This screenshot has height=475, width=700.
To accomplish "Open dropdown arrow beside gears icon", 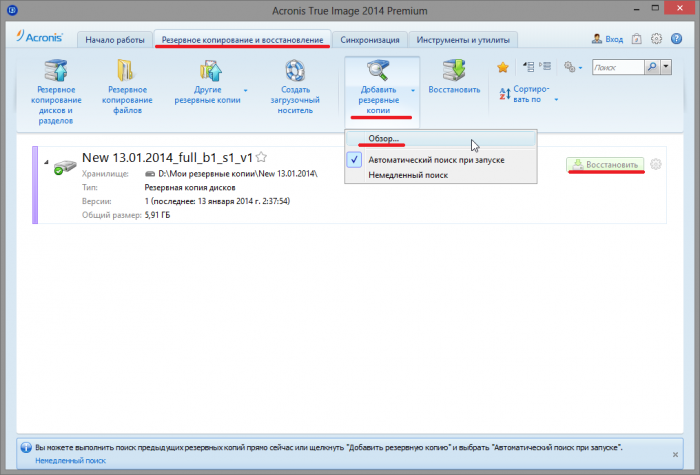I will pos(580,68).
